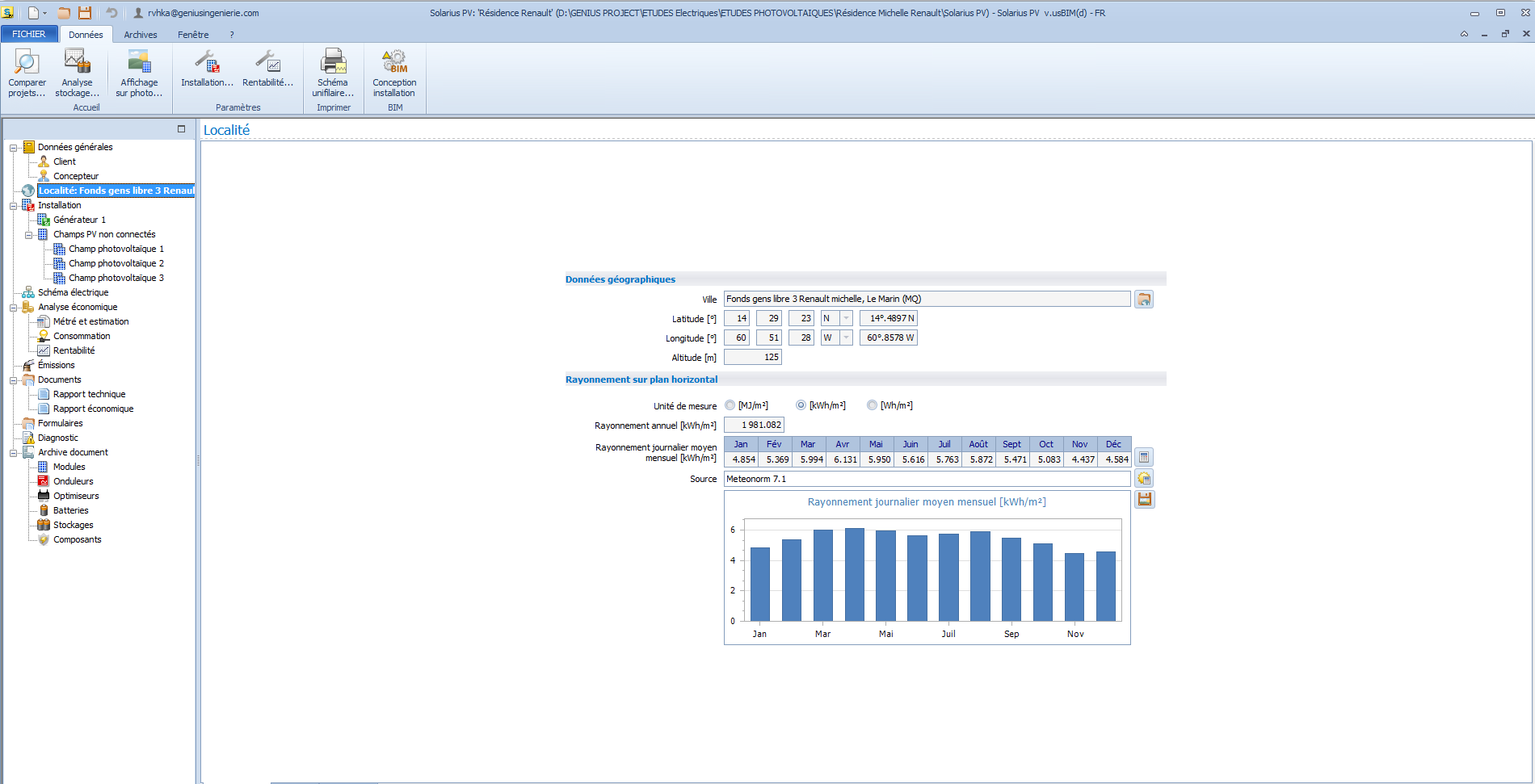Save the project with the disk icon
Image resolution: width=1535 pixels, height=784 pixels.
tap(85, 13)
